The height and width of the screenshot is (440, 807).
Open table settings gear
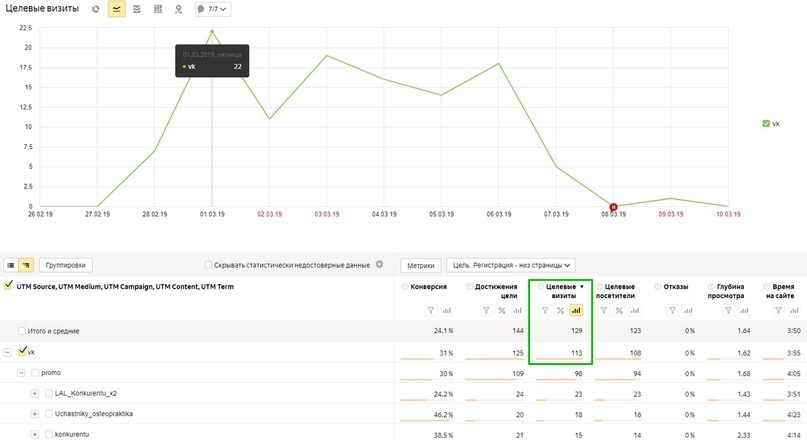pos(379,265)
